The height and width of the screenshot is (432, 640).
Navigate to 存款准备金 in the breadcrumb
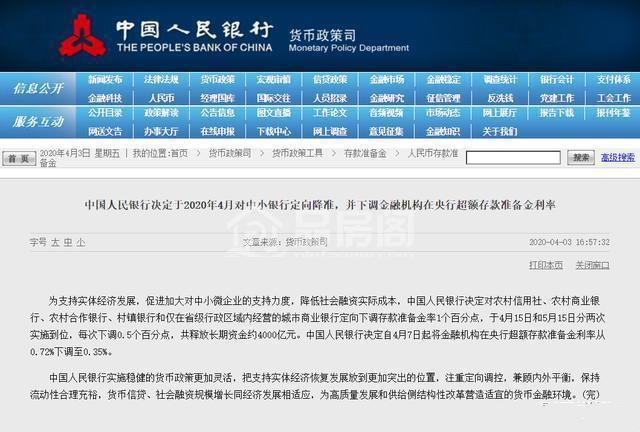(x=364, y=153)
